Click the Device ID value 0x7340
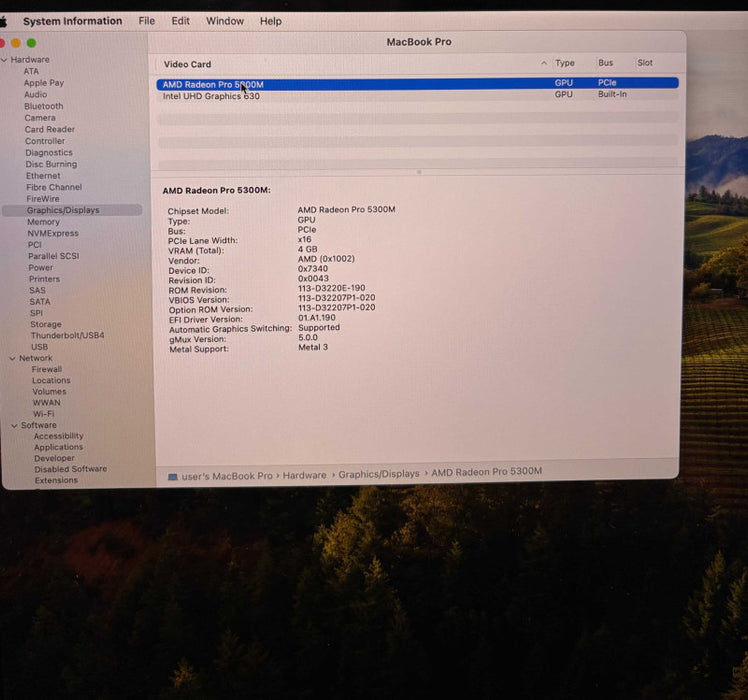 click(x=312, y=269)
